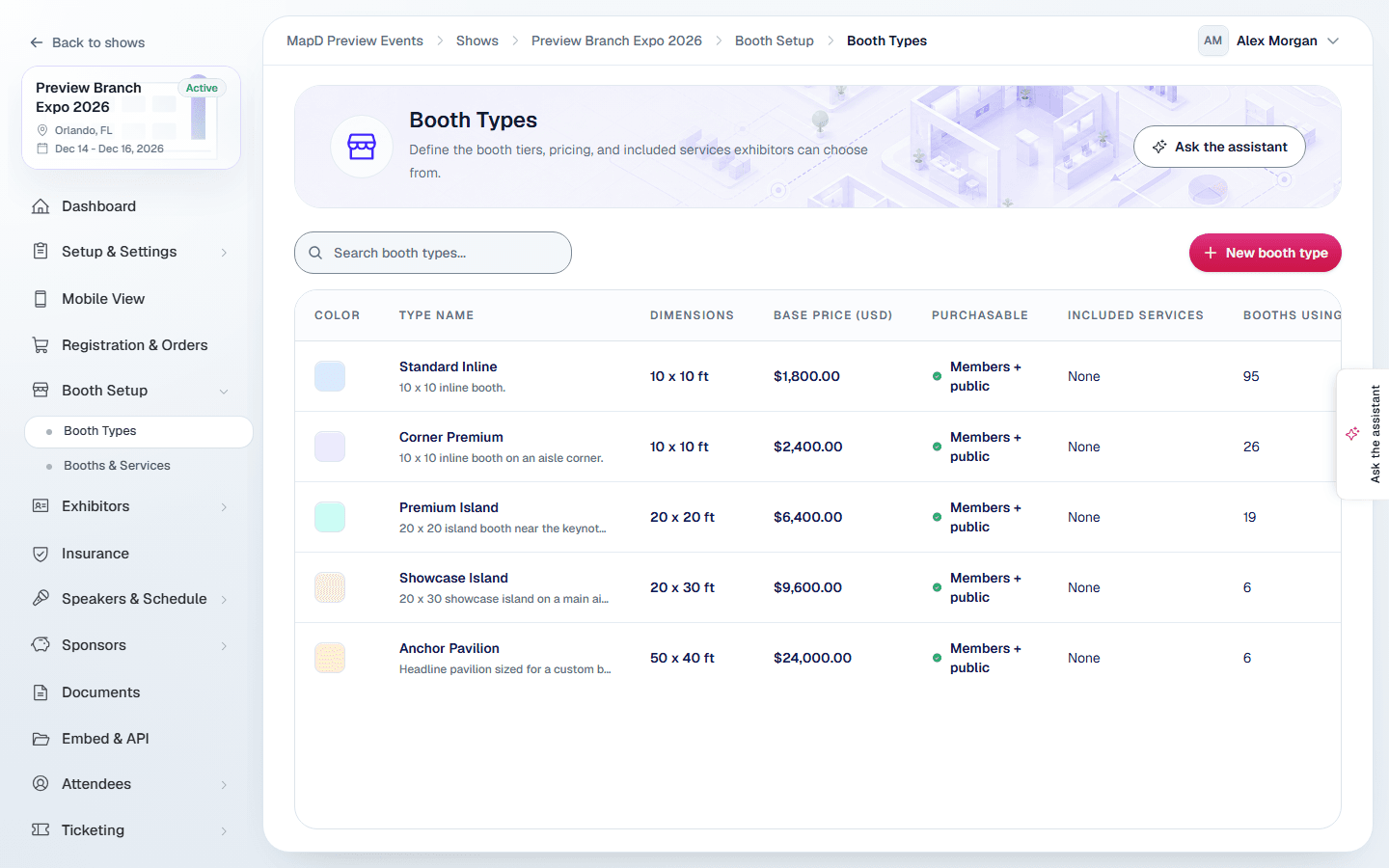Click the Insurance shield icon
The image size is (1389, 868).
click(x=41, y=554)
